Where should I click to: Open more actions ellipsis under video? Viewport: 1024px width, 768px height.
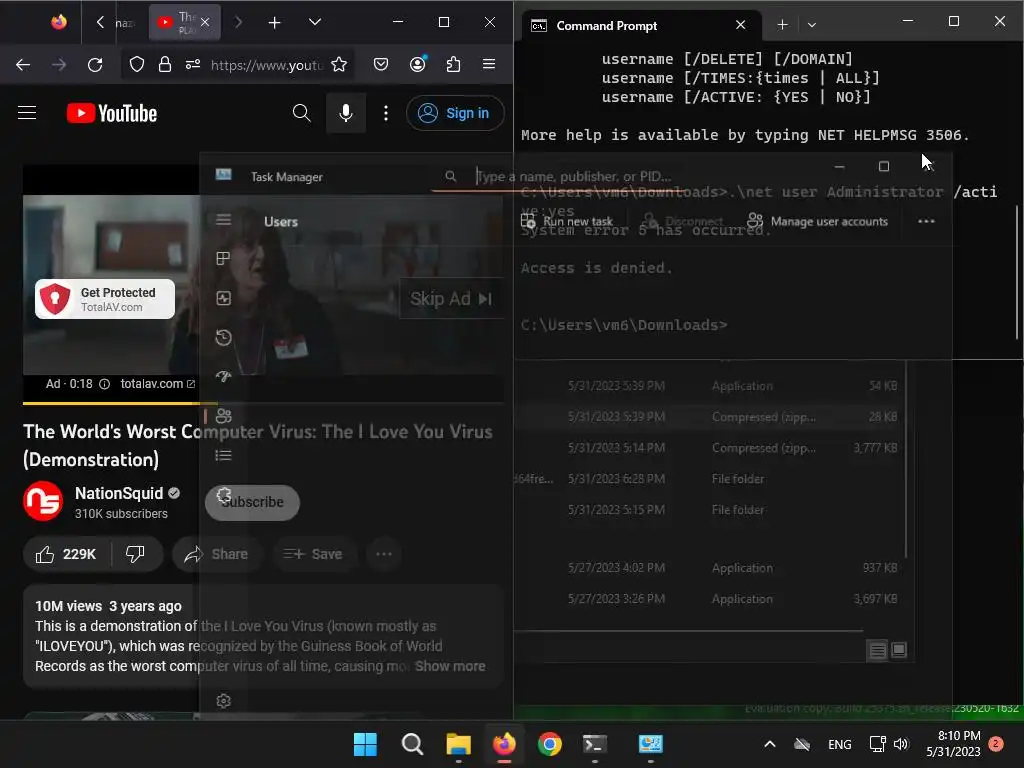[384, 554]
